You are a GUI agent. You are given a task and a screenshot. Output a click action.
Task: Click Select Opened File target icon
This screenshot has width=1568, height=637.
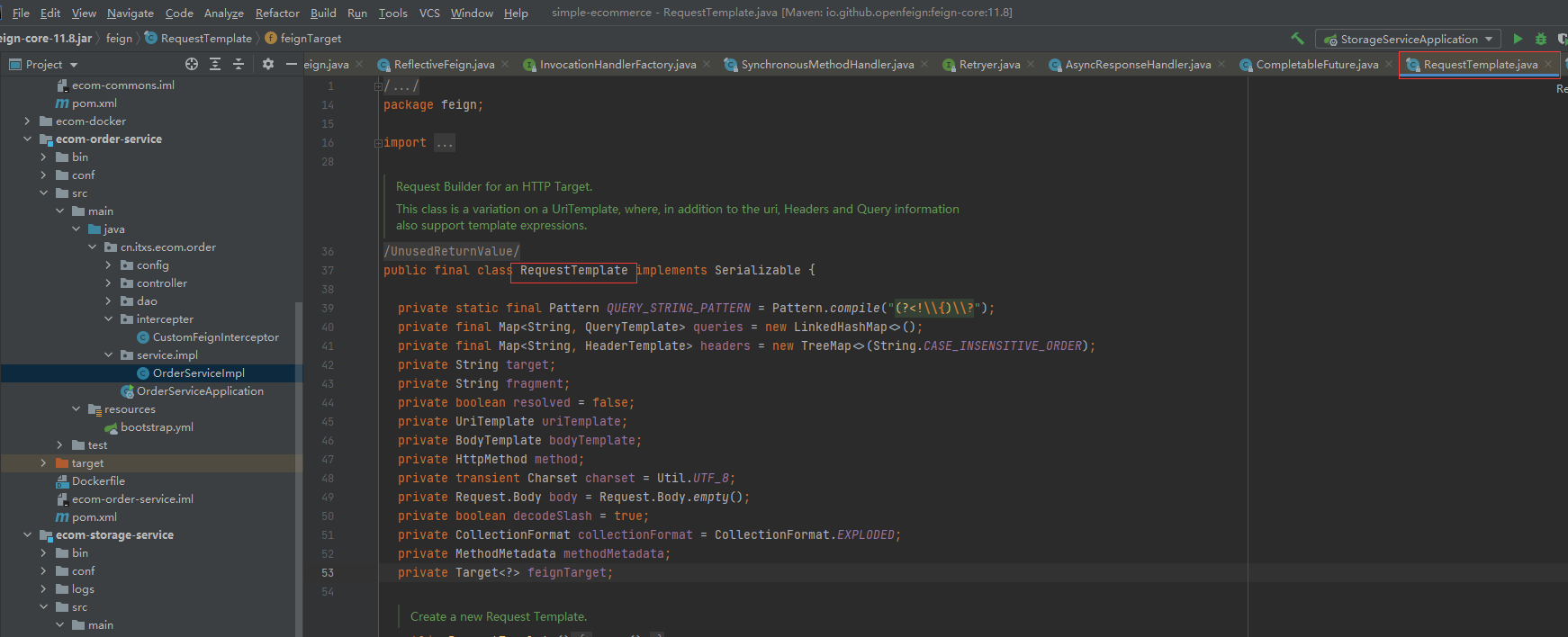point(192,64)
